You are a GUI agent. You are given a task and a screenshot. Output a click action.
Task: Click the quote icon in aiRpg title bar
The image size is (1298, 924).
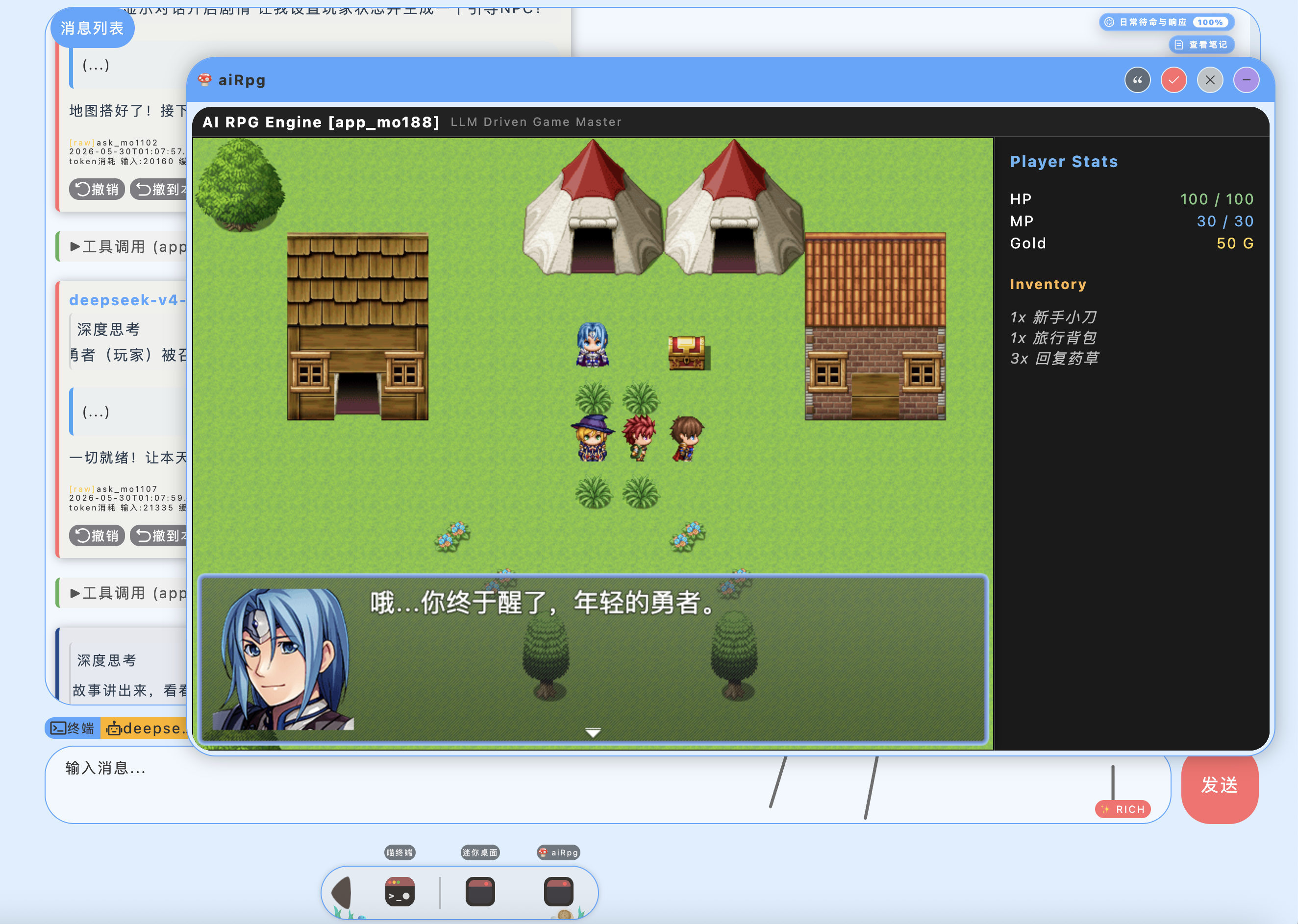coord(1137,80)
